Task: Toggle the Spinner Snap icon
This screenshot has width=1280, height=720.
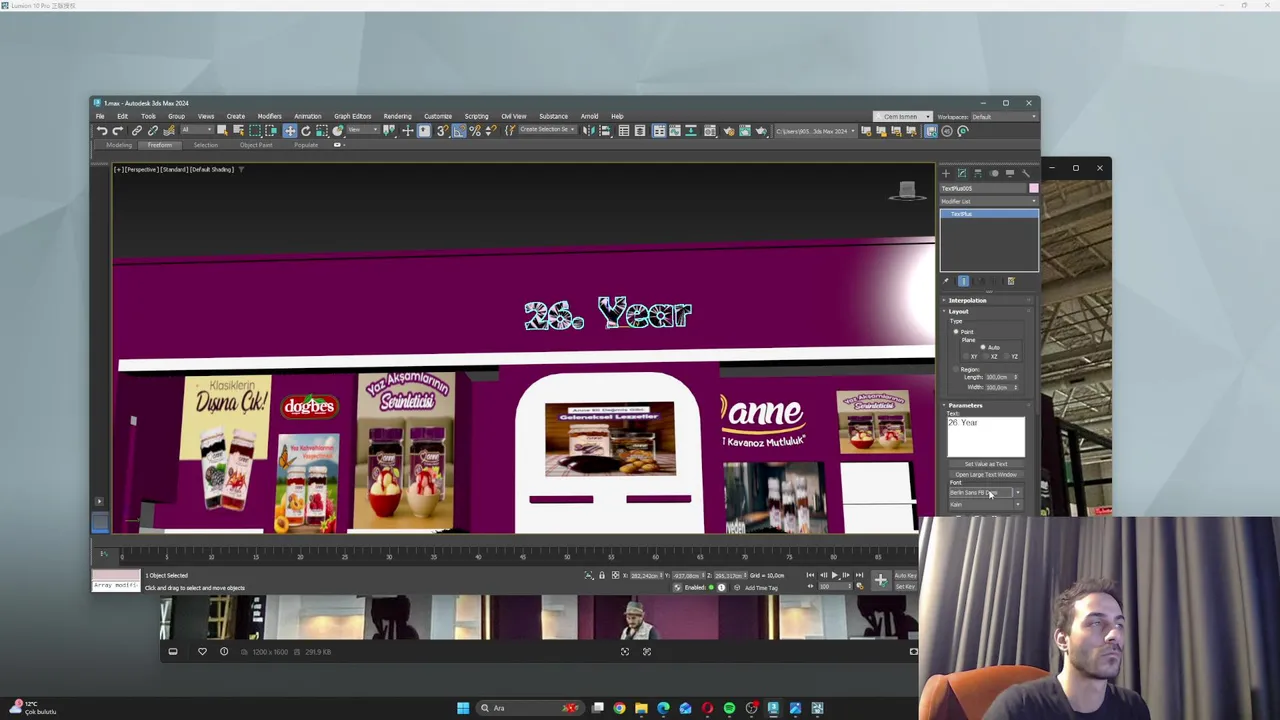Action: point(491,131)
